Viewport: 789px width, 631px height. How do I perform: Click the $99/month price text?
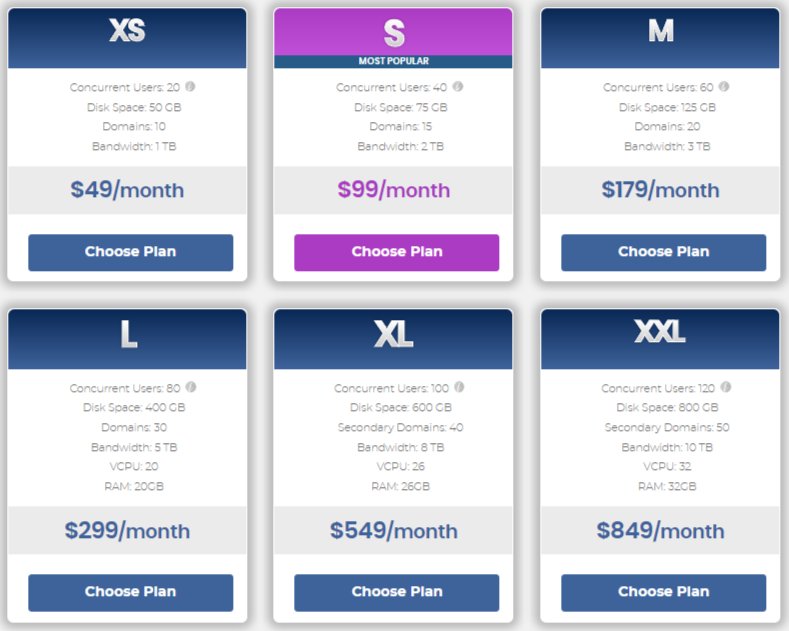tap(393, 190)
